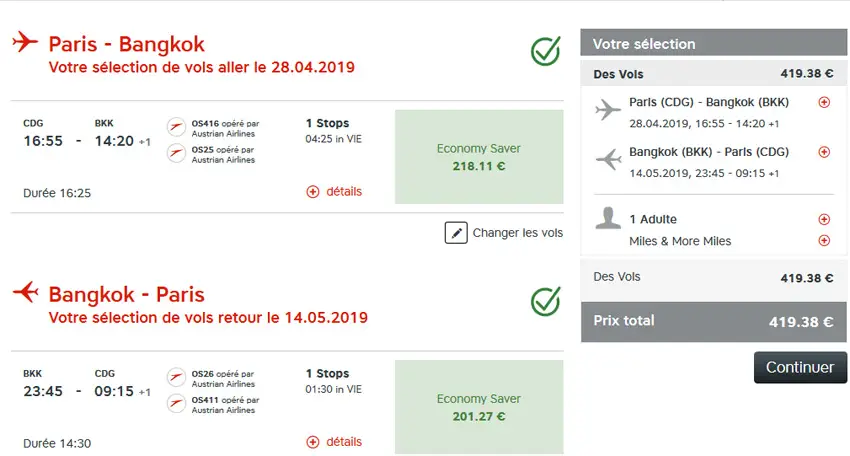The height and width of the screenshot is (456, 850).
Task: Click the adult passenger silhouette icon
Action: [608, 219]
